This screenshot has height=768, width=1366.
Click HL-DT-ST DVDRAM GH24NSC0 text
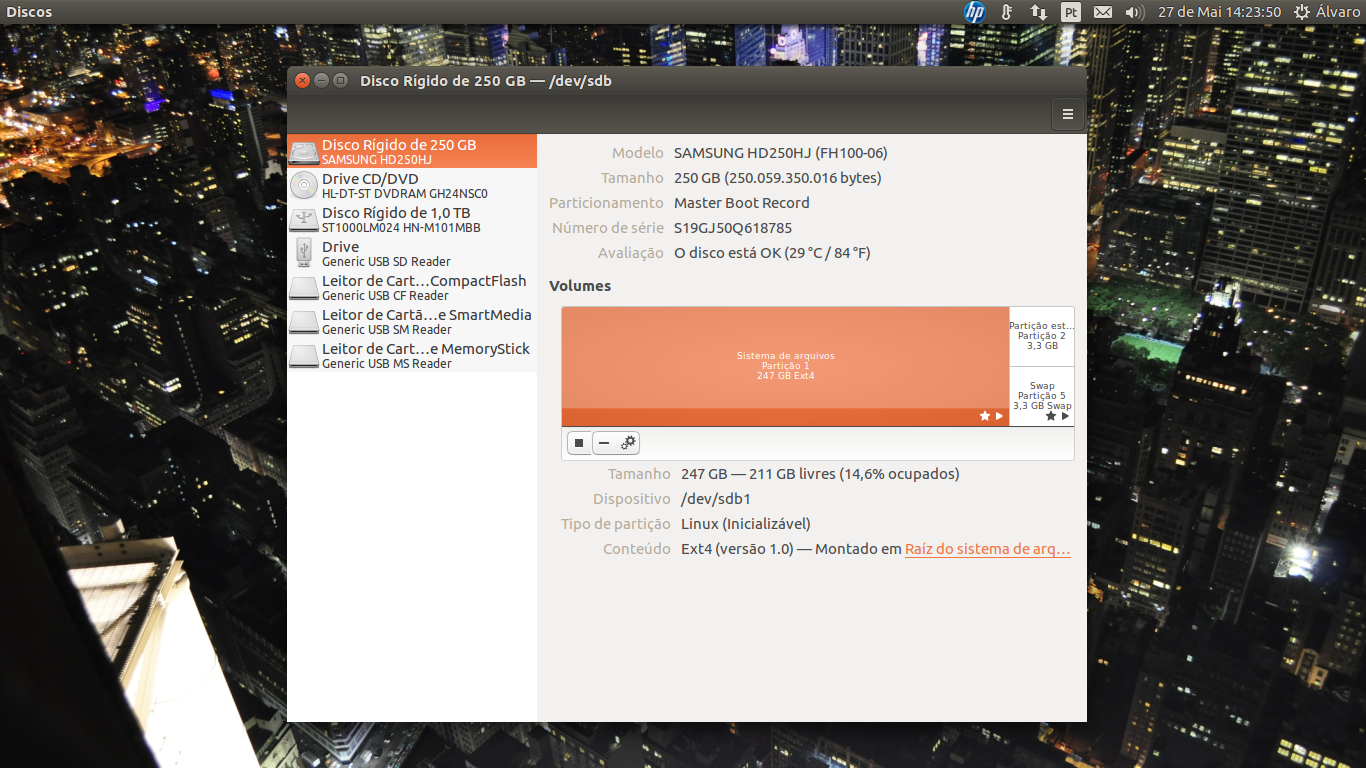click(404, 194)
